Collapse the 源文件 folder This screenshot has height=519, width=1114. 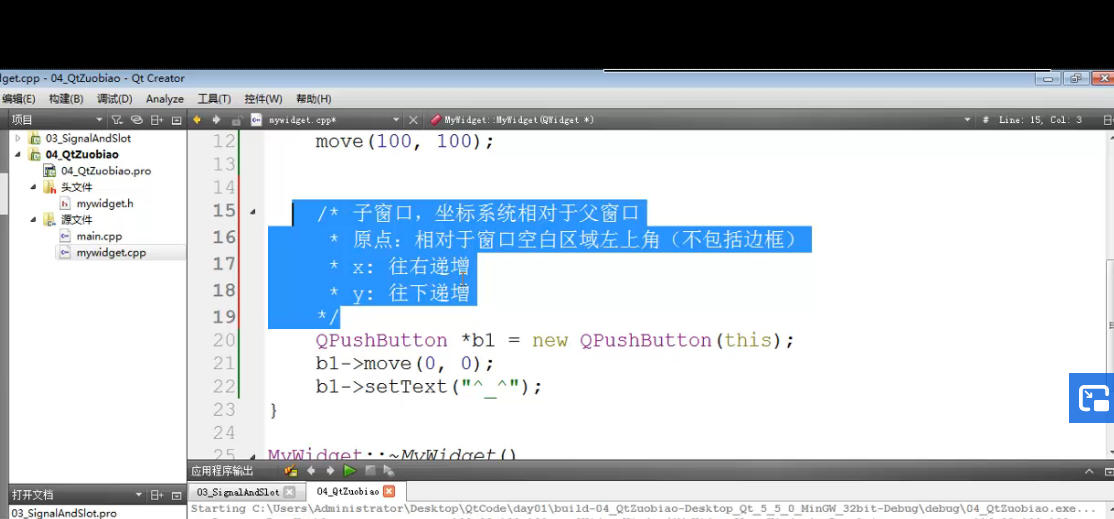33,219
